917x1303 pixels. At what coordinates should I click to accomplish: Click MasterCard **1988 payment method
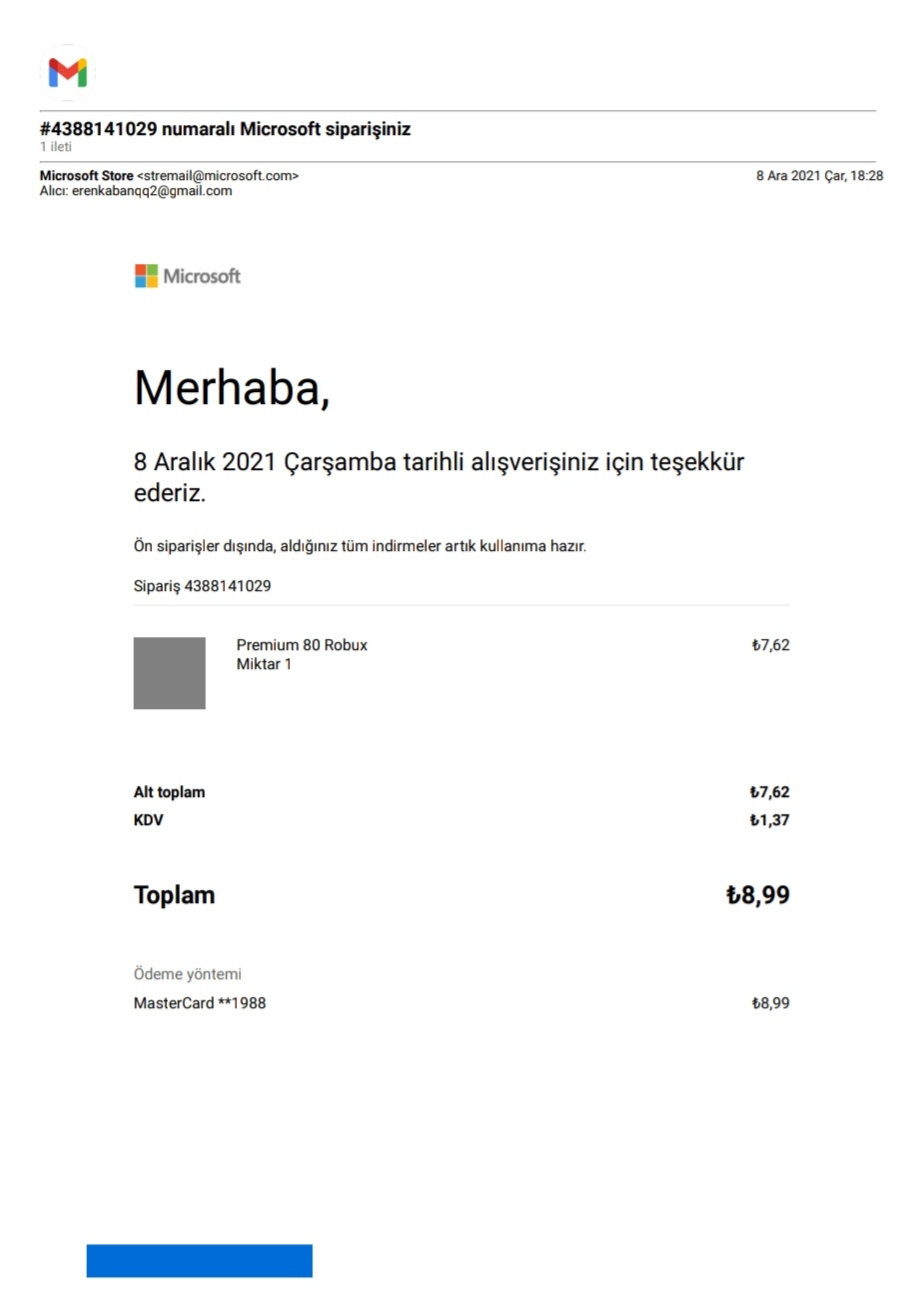tap(200, 1003)
